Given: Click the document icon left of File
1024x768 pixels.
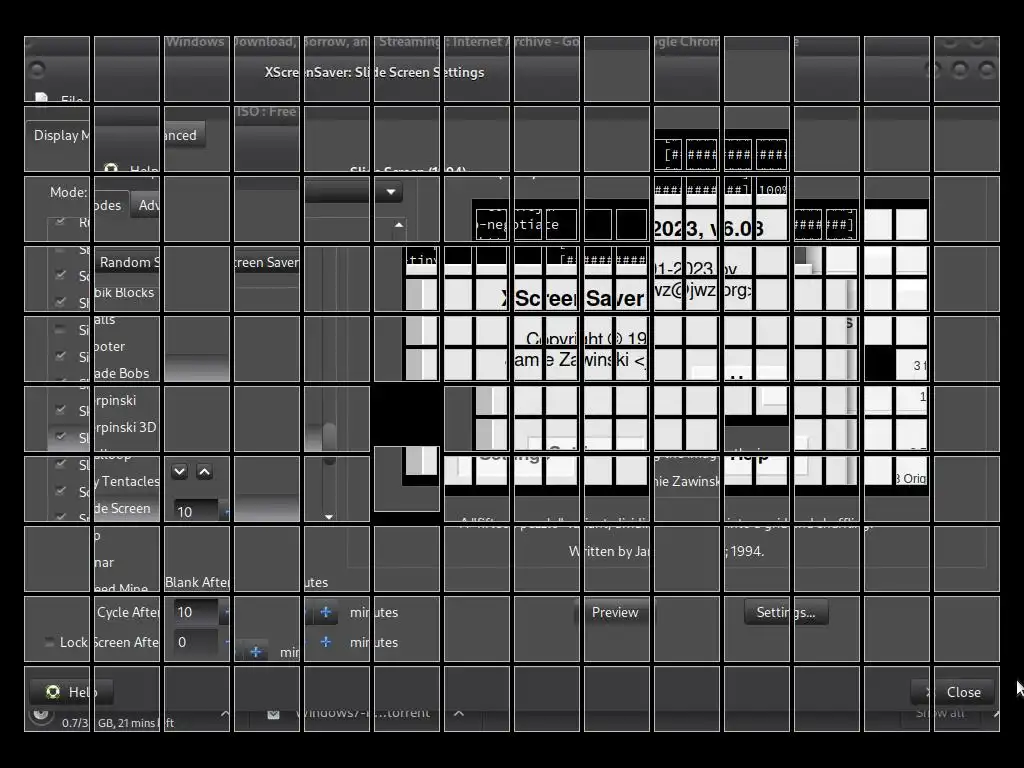Looking at the screenshot, I should 42,97.
